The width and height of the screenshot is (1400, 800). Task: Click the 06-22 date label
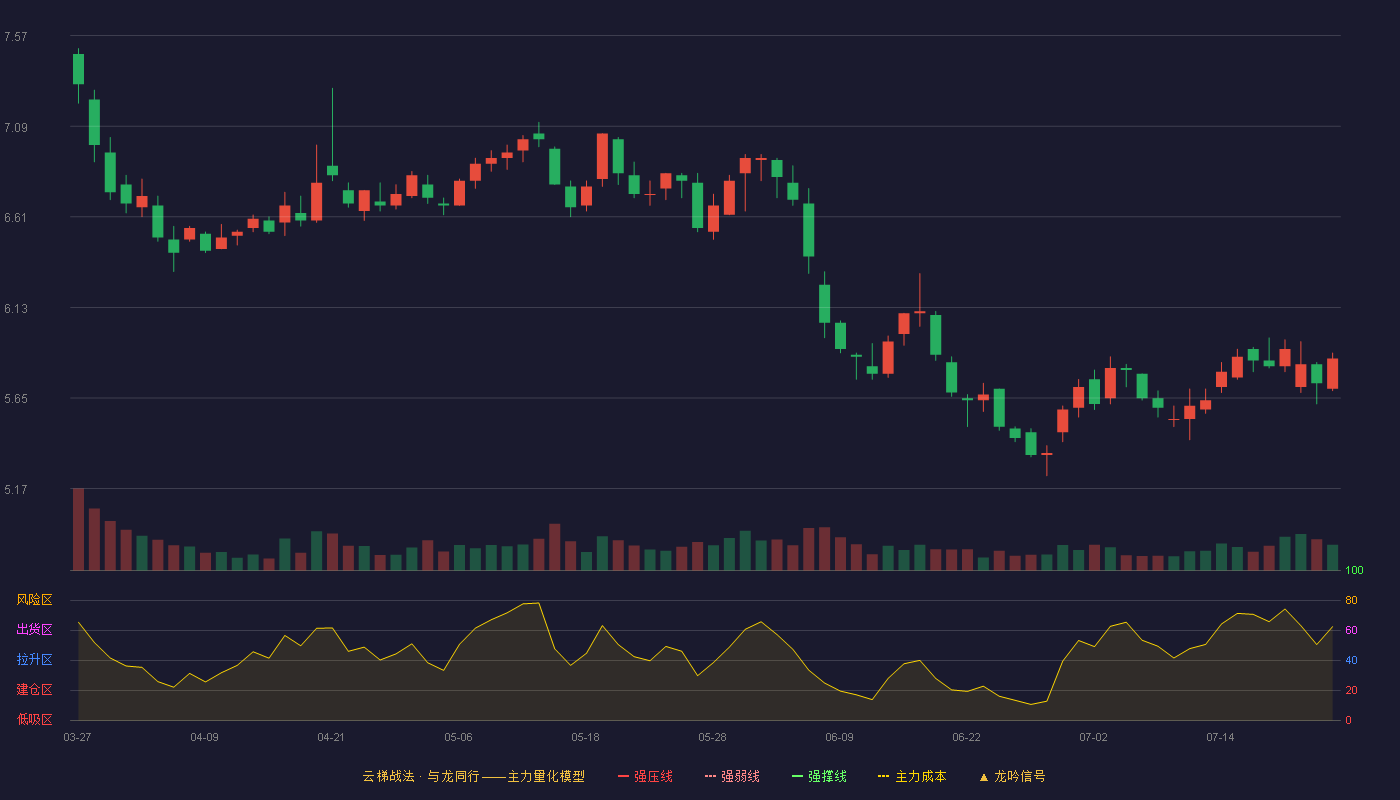[966, 737]
